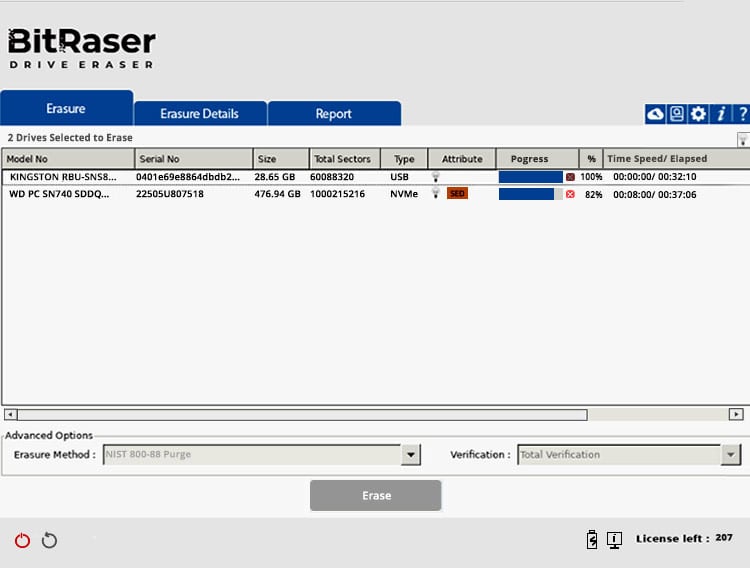Open the system information monitor icon
The height and width of the screenshot is (568, 750).
coord(614,540)
